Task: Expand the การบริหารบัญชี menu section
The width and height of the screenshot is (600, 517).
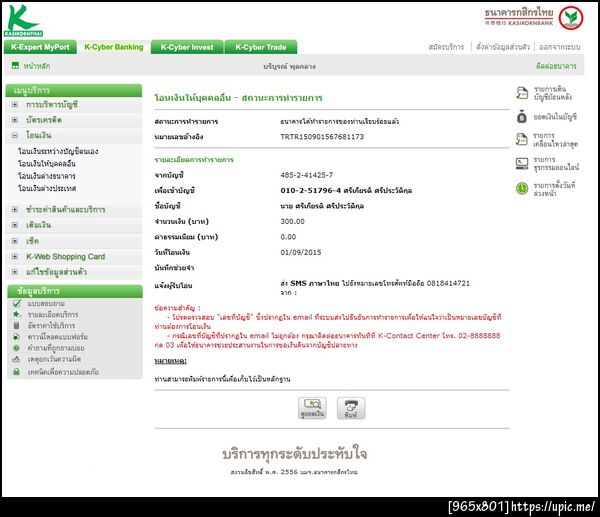Action: (15, 104)
